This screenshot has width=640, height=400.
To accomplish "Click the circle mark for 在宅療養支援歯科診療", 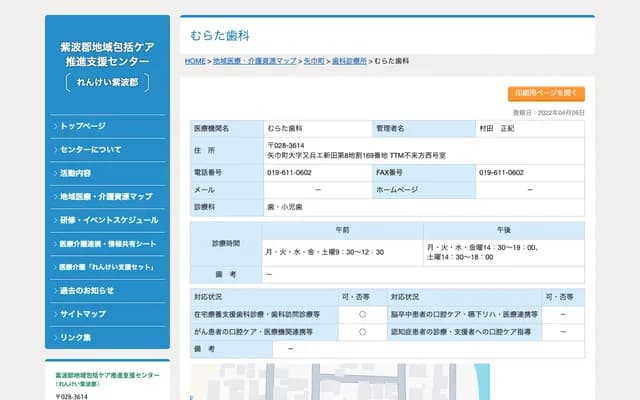I will (x=362, y=313).
